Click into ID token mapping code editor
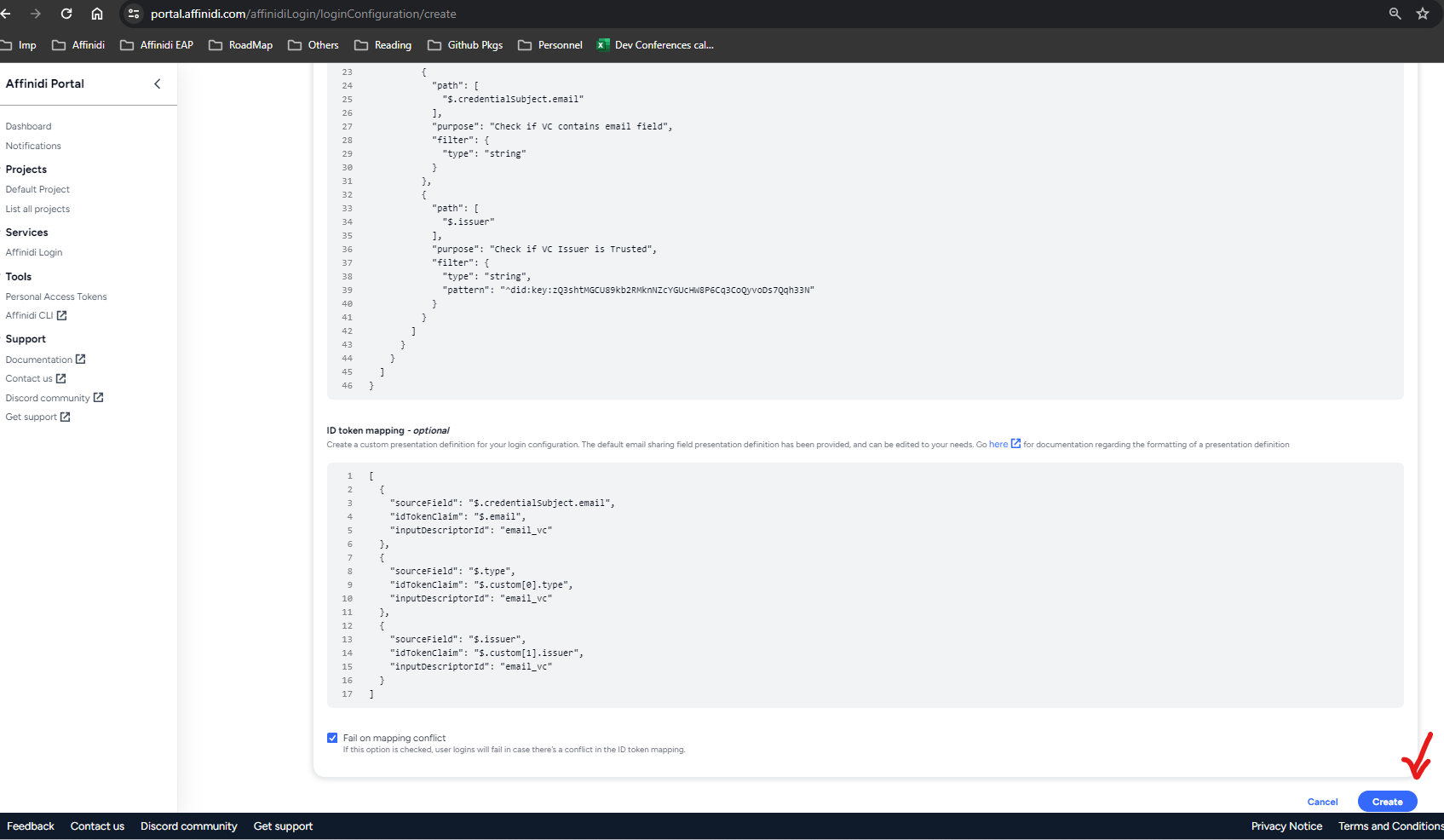Image resolution: width=1444 pixels, height=840 pixels. pyautogui.click(x=865, y=585)
